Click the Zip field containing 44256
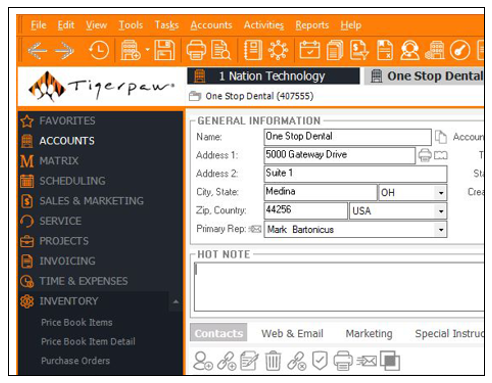This screenshot has height=383, width=492. click(305, 211)
